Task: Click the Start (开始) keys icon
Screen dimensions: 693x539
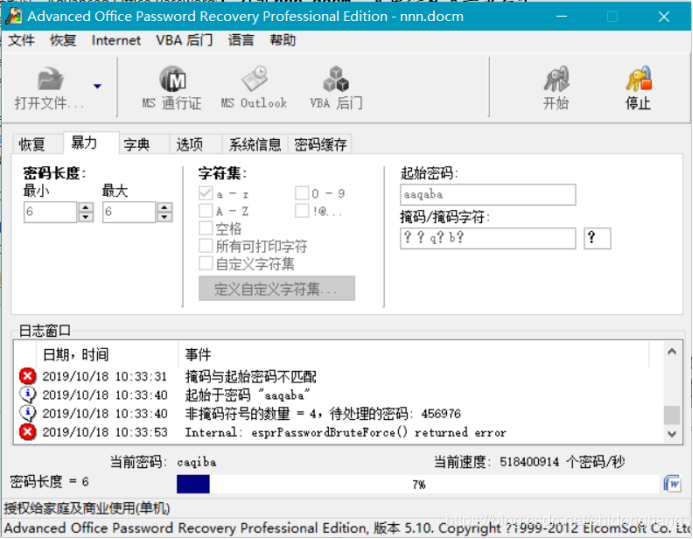Action: [x=556, y=80]
